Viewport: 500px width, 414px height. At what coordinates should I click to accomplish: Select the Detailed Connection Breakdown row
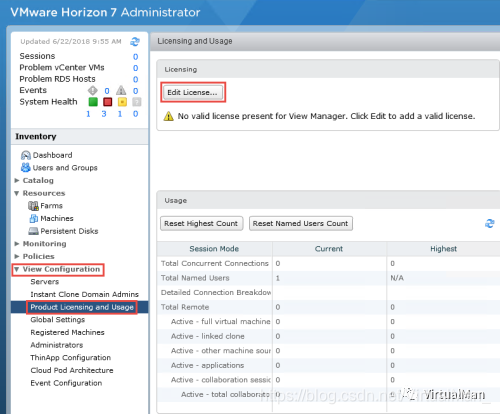pyautogui.click(x=328, y=292)
